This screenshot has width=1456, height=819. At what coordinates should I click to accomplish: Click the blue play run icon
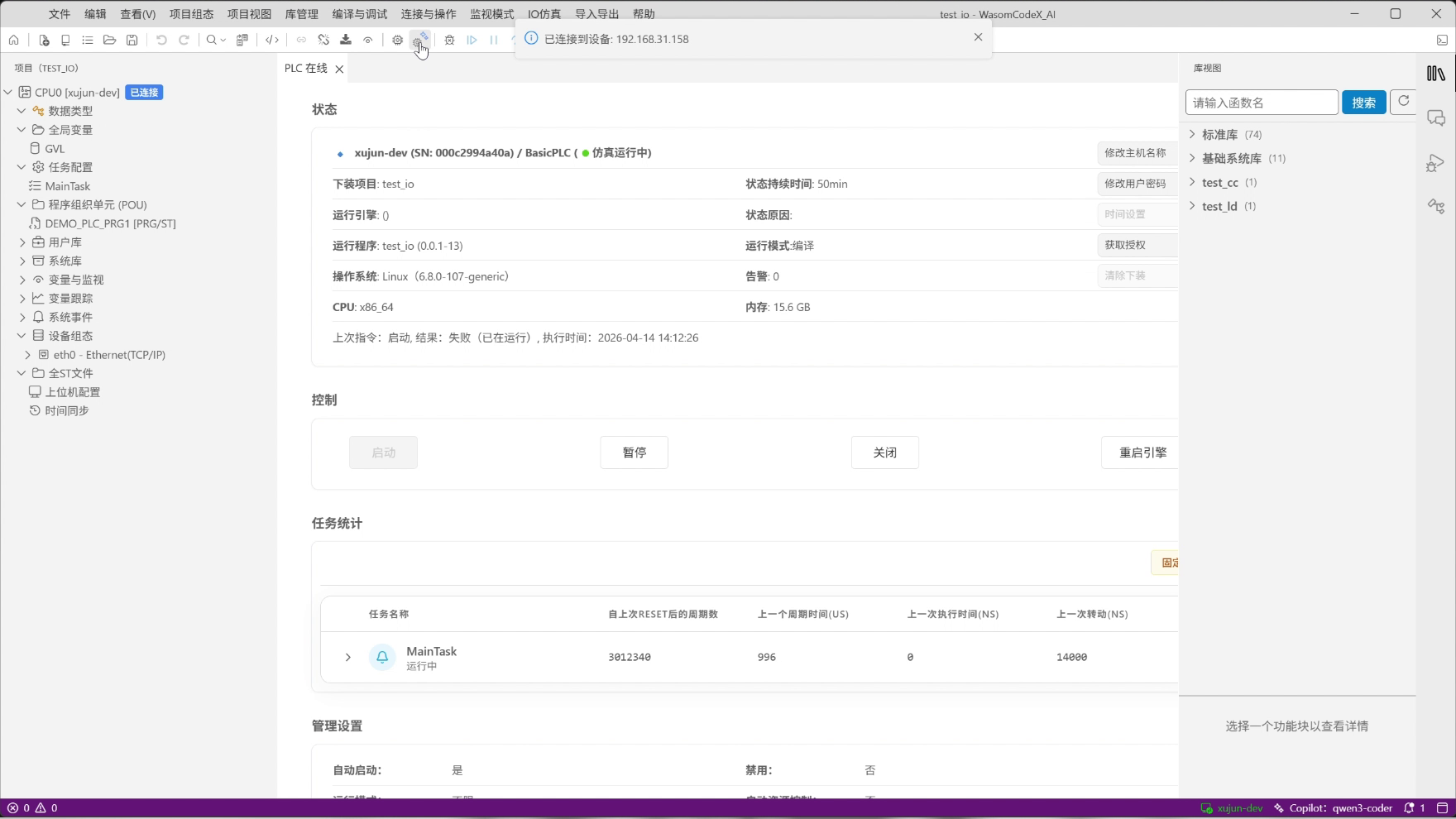click(472, 40)
